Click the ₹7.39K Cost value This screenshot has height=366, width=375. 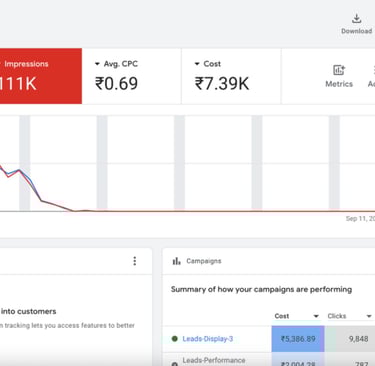click(222, 83)
